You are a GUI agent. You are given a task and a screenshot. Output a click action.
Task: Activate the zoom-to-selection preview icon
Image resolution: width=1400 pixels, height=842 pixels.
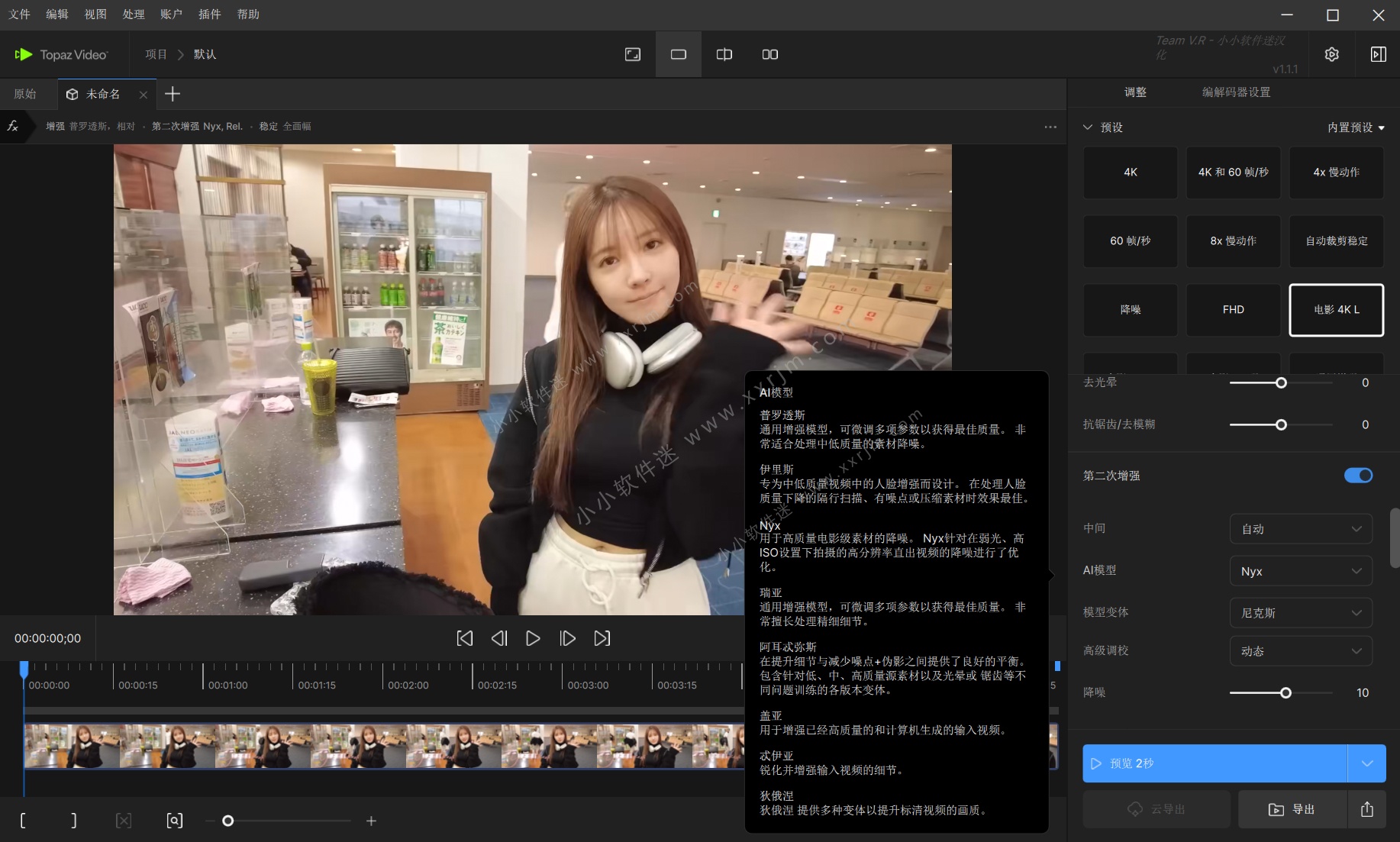click(174, 821)
